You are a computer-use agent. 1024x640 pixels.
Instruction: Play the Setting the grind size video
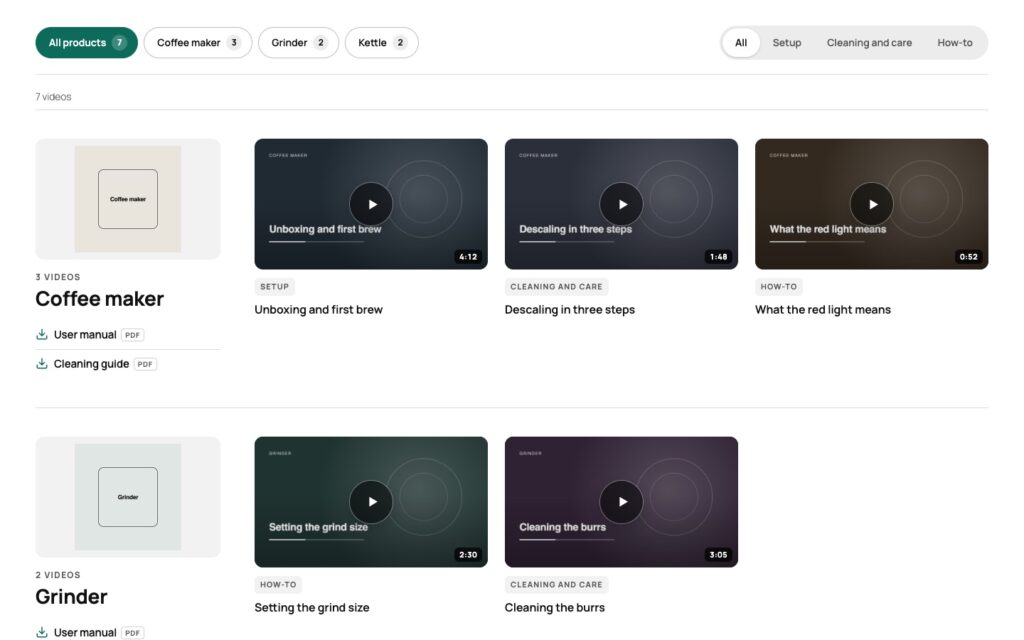pyautogui.click(x=371, y=502)
